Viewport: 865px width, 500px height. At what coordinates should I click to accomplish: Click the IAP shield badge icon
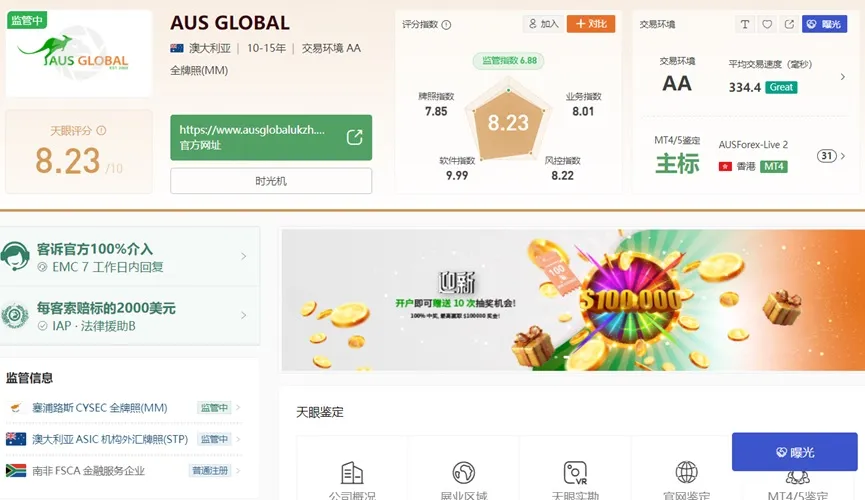pos(15,316)
